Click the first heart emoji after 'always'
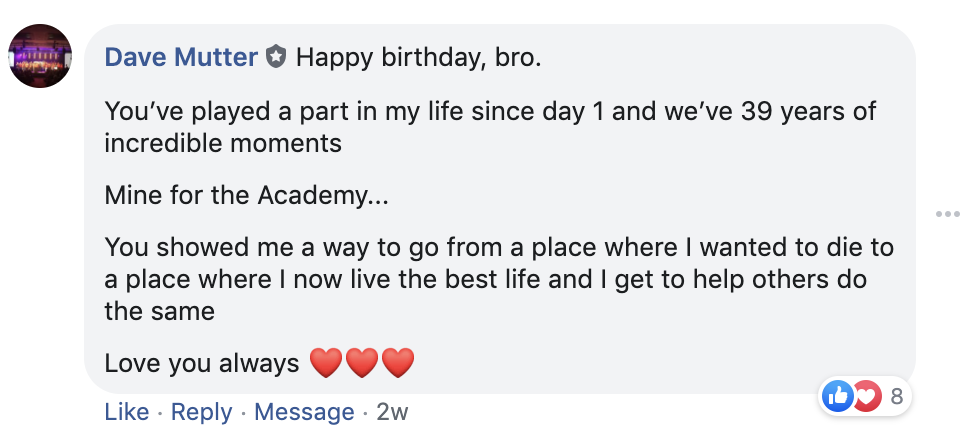The height and width of the screenshot is (444, 964). (x=327, y=363)
